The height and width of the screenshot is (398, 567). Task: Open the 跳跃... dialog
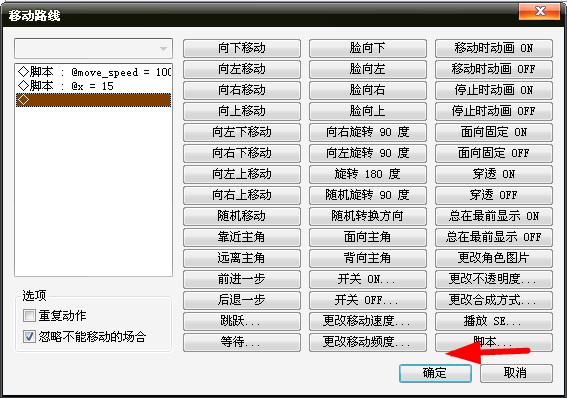[242, 321]
